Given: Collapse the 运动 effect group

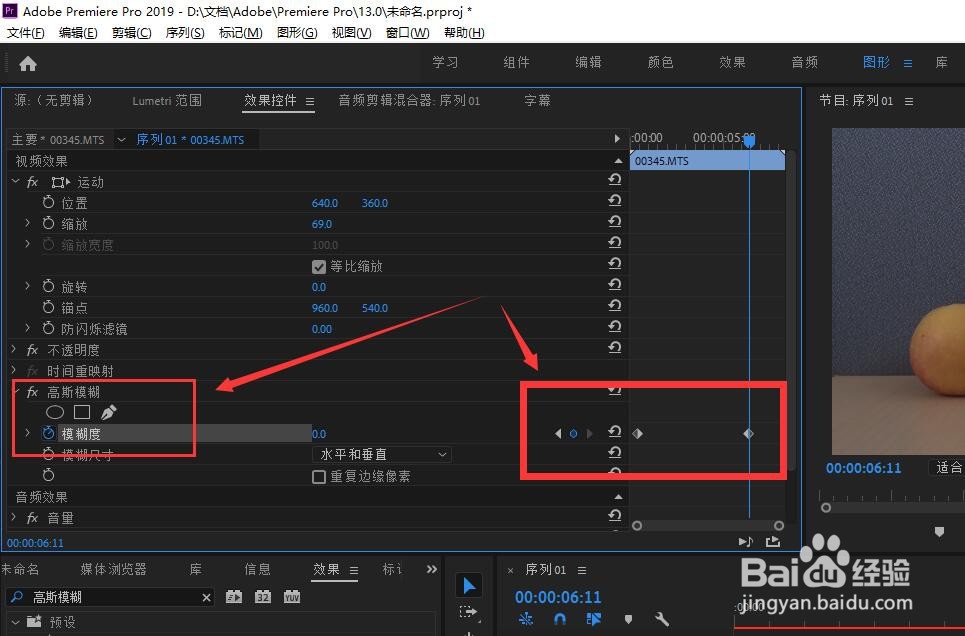Looking at the screenshot, I should click(15, 181).
